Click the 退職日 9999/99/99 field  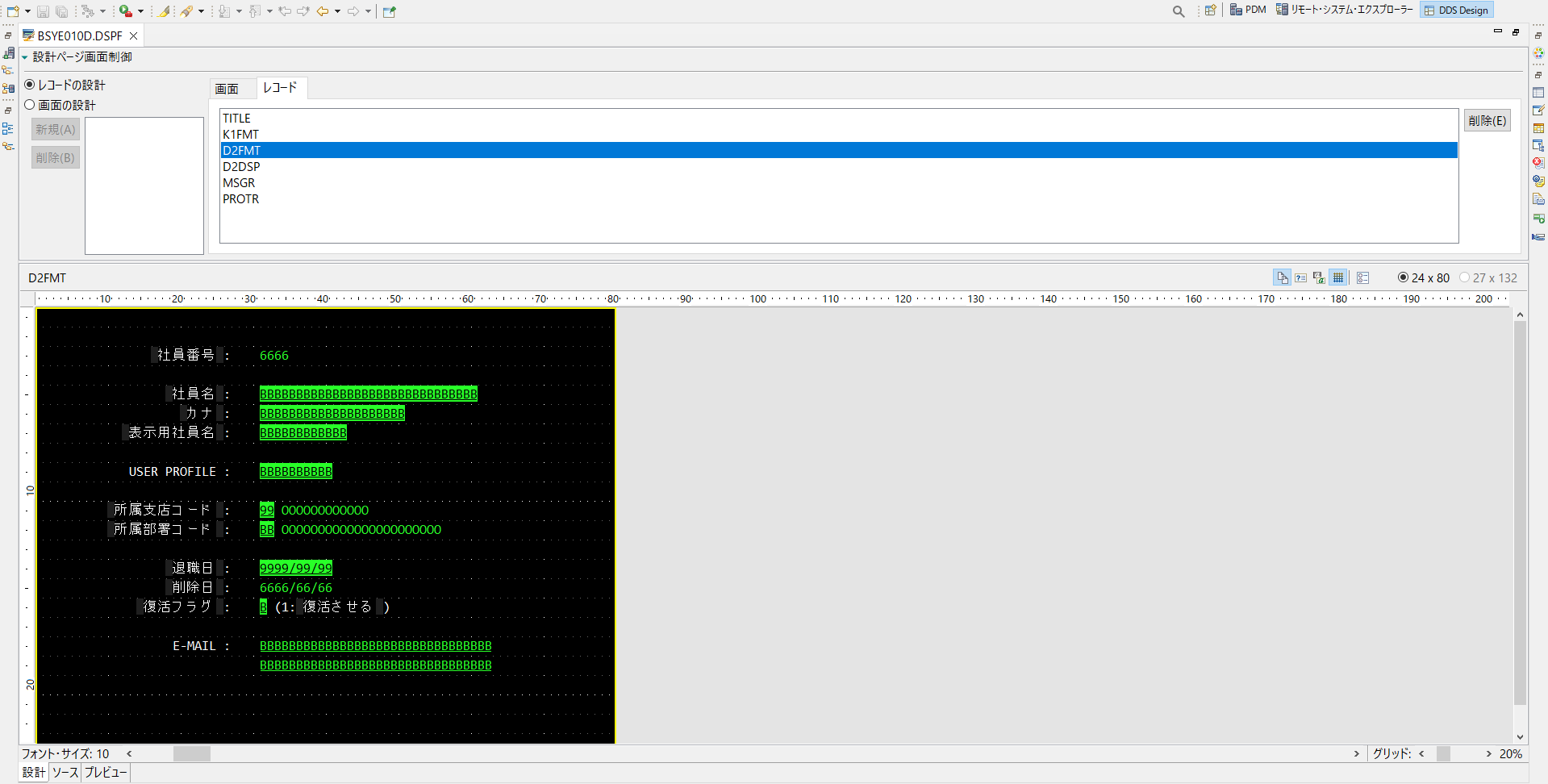point(296,568)
